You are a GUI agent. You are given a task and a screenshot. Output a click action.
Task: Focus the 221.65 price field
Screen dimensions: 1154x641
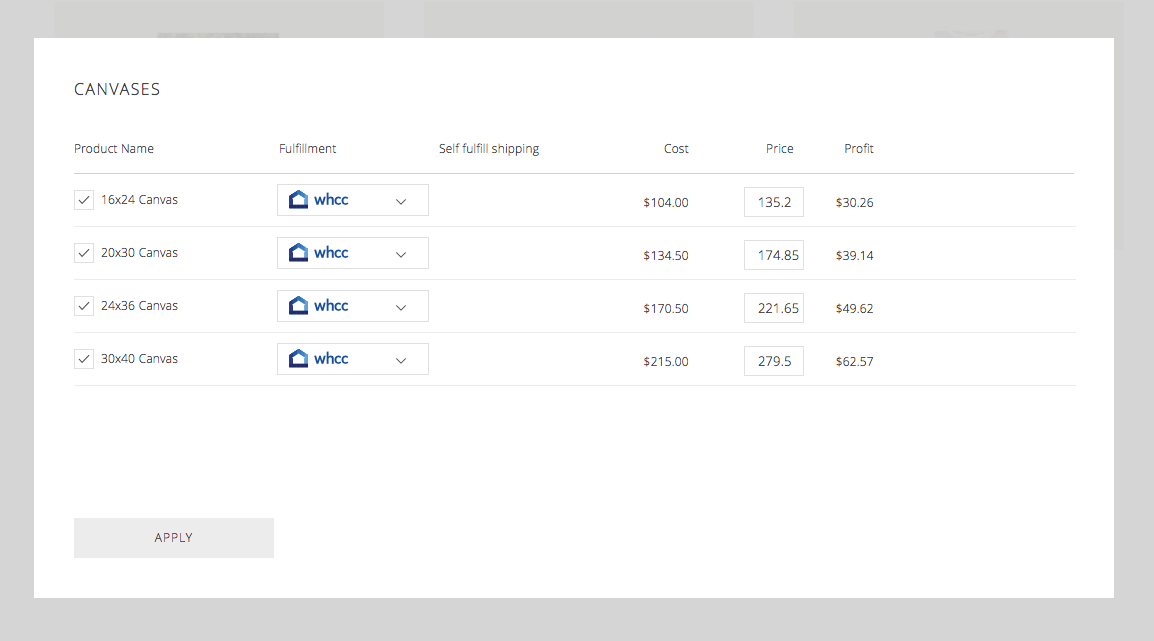coord(774,308)
